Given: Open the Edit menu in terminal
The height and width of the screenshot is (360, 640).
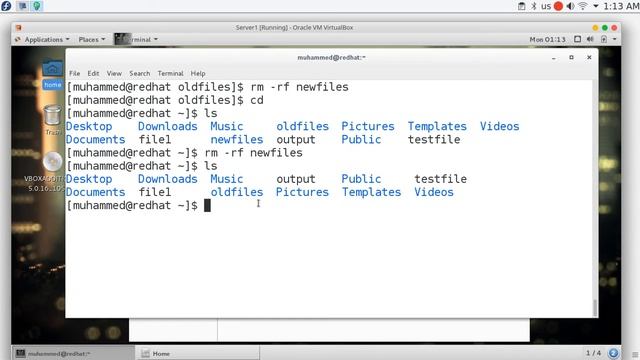Looking at the screenshot, I should point(93,73).
